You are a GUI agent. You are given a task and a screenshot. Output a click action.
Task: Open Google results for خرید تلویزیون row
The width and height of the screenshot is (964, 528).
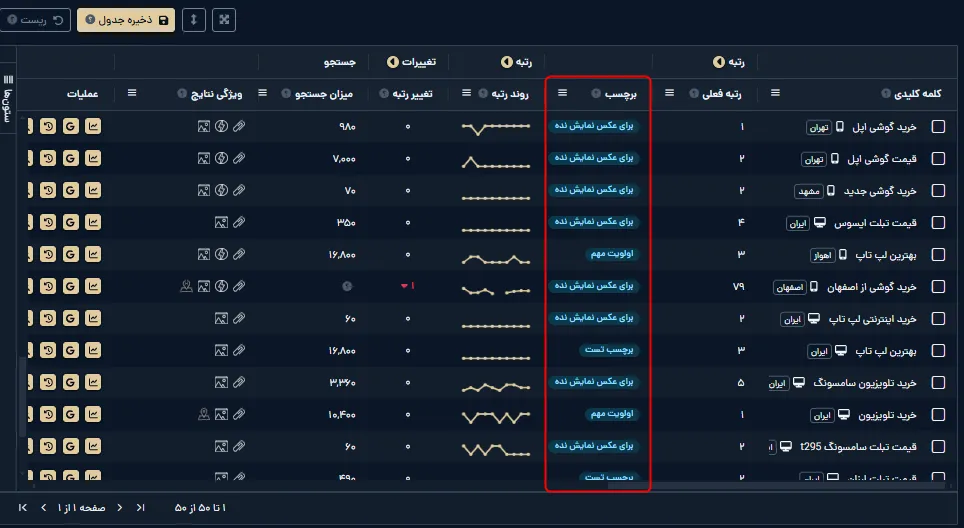[71, 414]
